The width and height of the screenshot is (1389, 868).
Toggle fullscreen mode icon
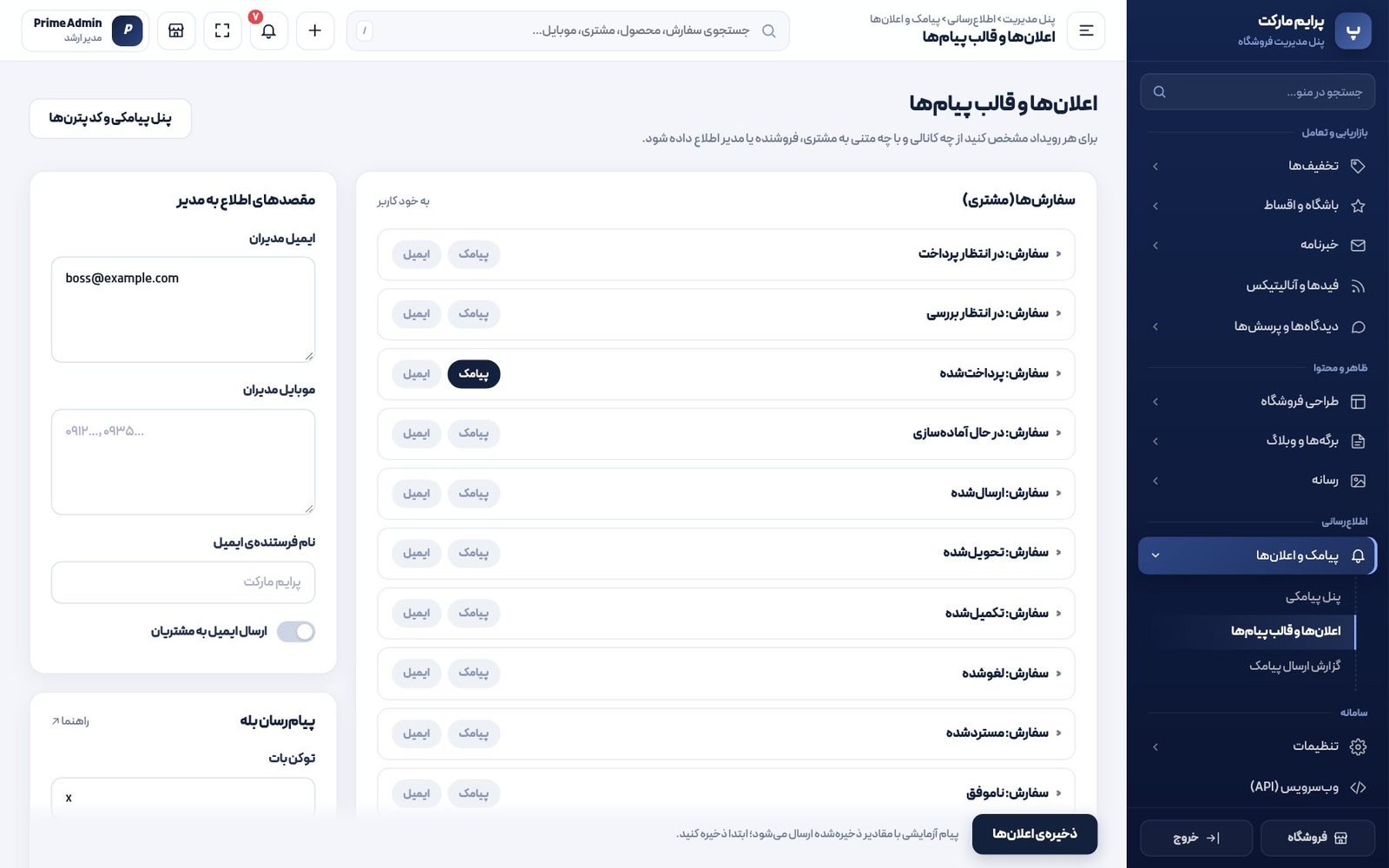[x=222, y=30]
